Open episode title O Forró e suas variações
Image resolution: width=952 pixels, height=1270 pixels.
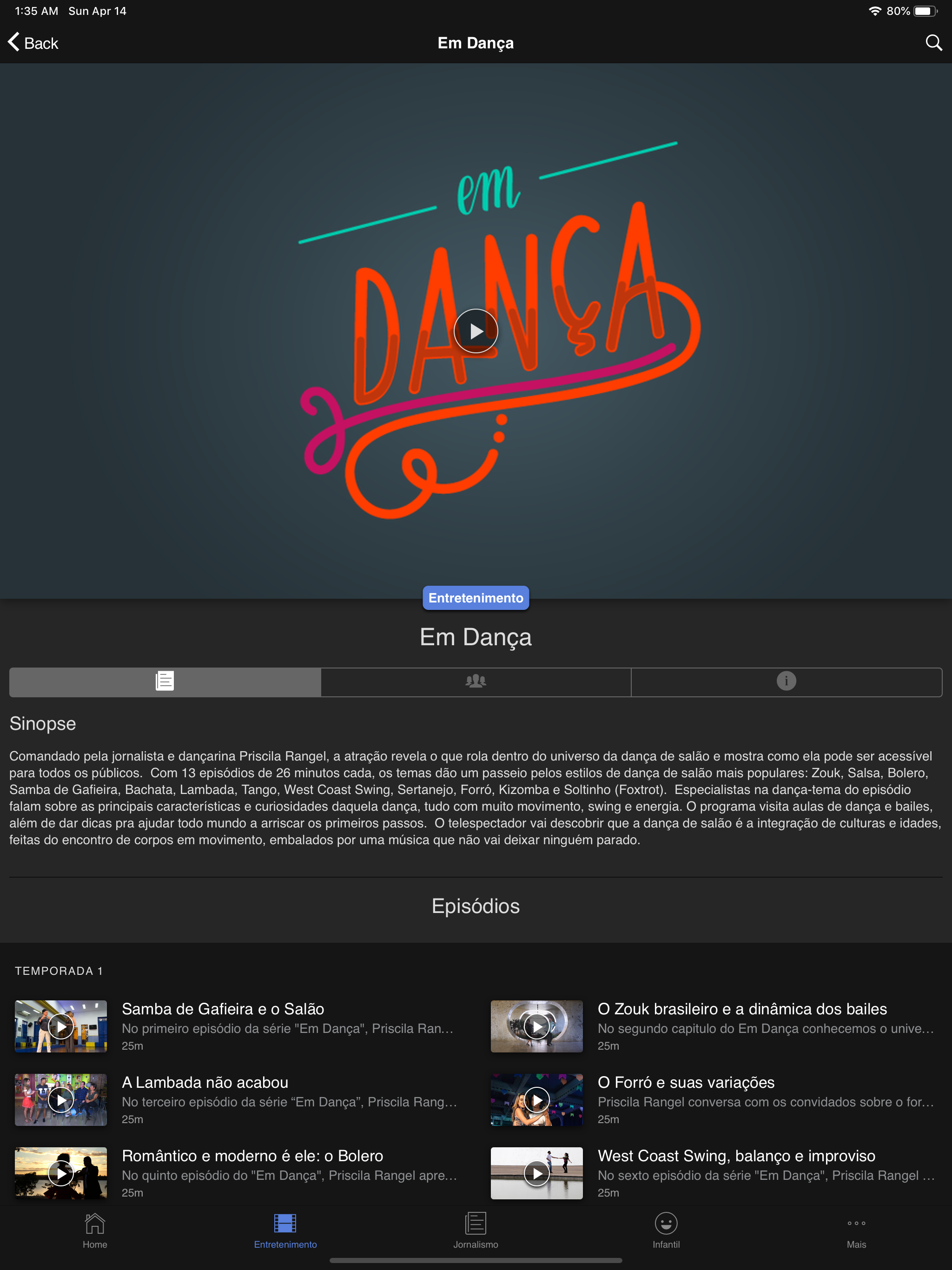pyautogui.click(x=686, y=1082)
